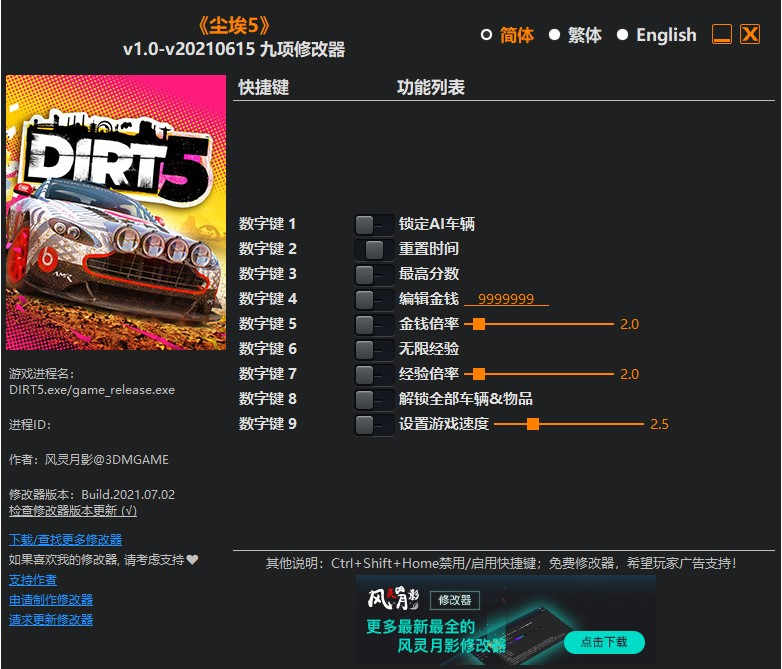Click the 数字键 3 hotkey label

coord(267,274)
